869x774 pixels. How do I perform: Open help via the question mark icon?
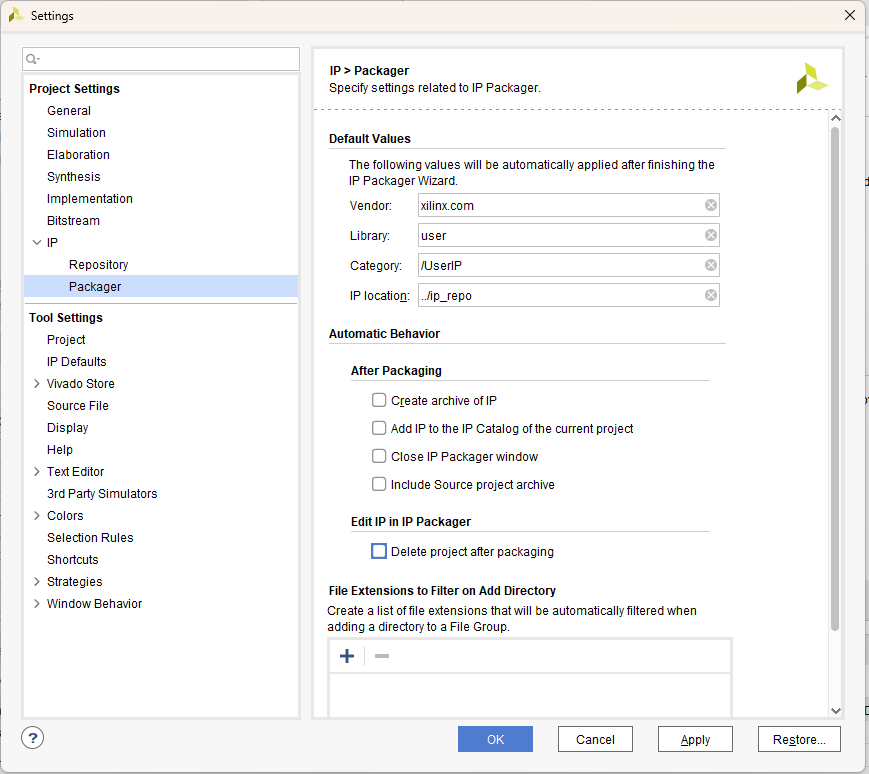click(33, 737)
